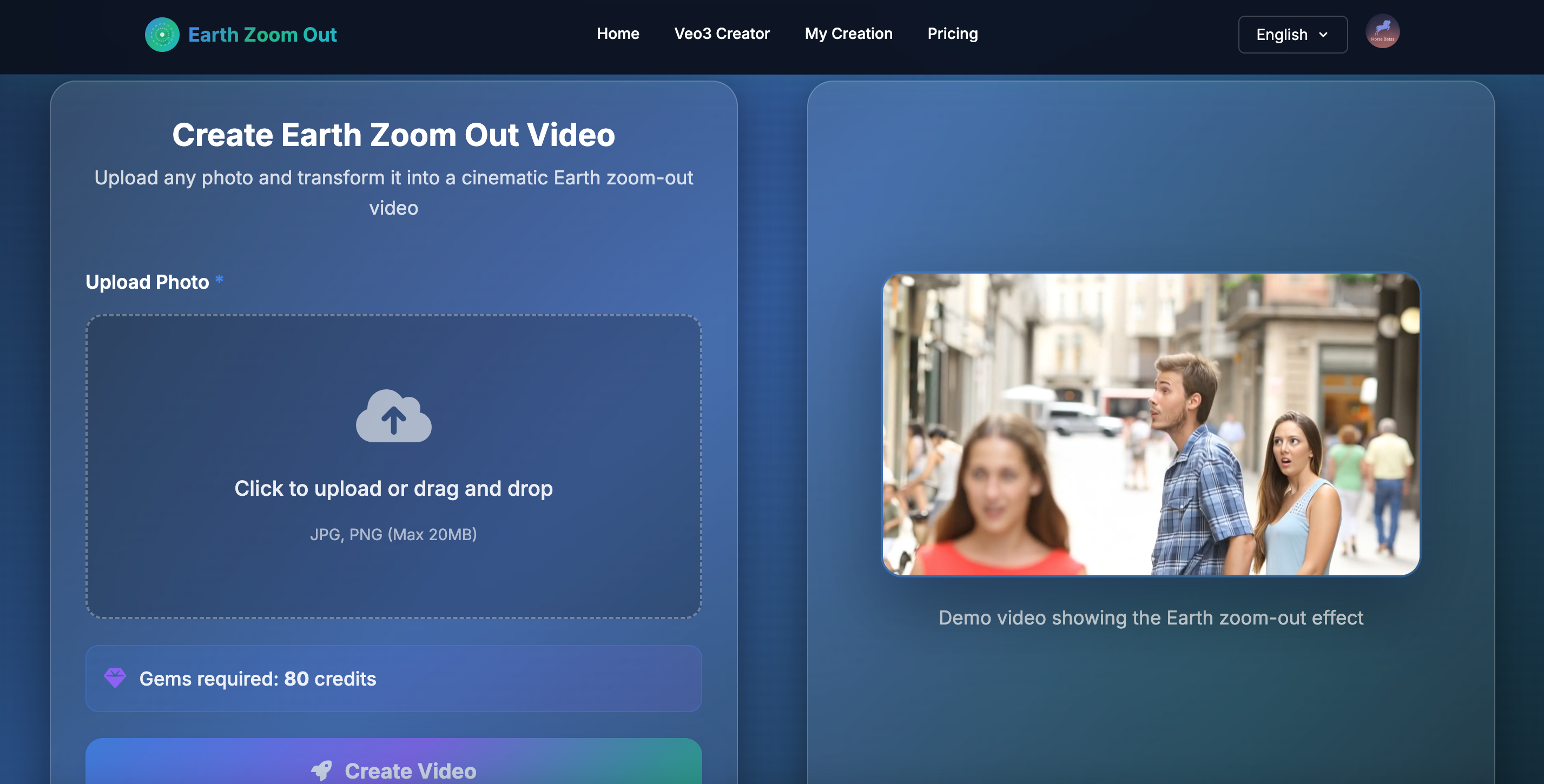The width and height of the screenshot is (1544, 784).
Task: Click the 'JPG, PNG (Max 20MB)' text
Action: coord(394,534)
